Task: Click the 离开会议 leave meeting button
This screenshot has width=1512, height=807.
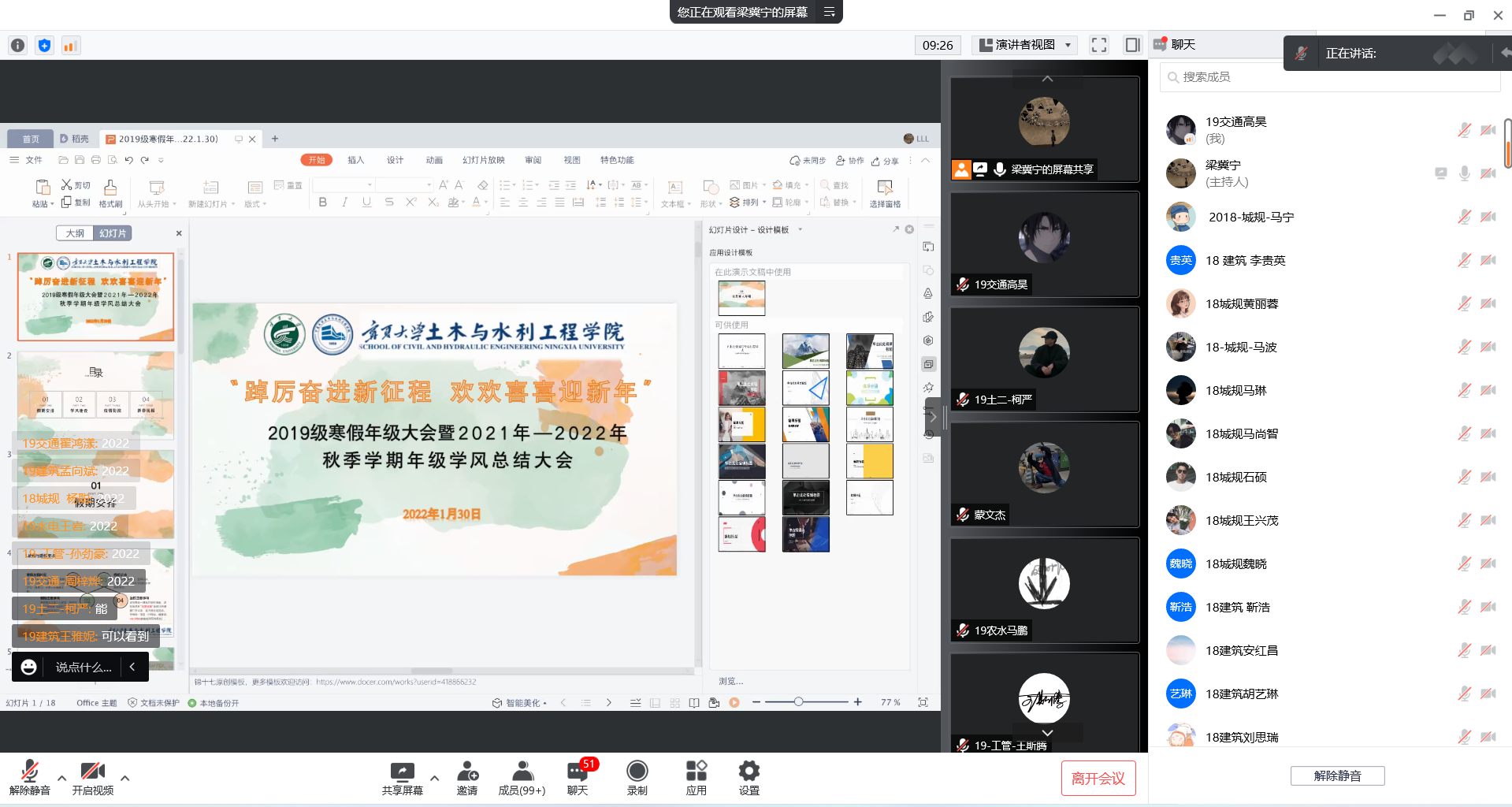Action: pyautogui.click(x=1098, y=779)
